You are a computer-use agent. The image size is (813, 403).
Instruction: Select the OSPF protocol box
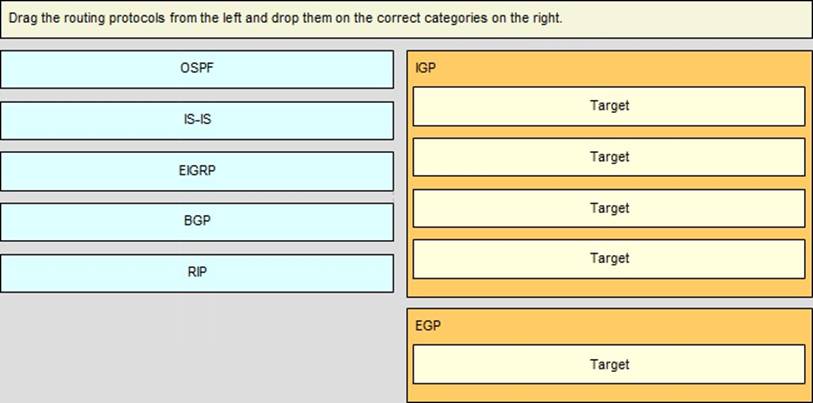(x=197, y=69)
